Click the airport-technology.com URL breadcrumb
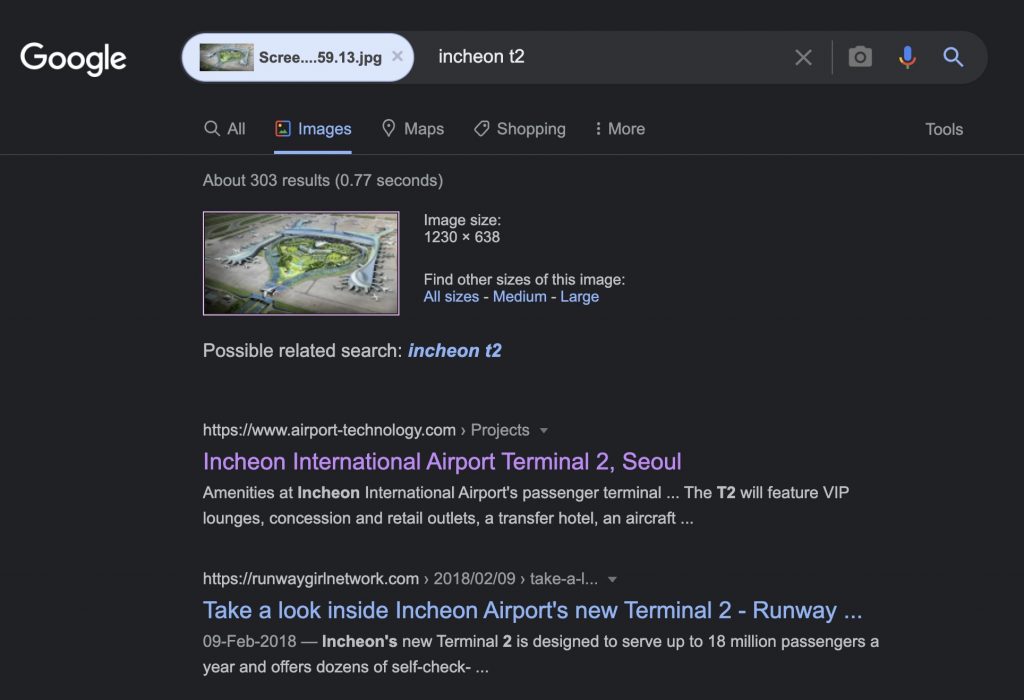The width and height of the screenshot is (1024, 700). point(366,430)
